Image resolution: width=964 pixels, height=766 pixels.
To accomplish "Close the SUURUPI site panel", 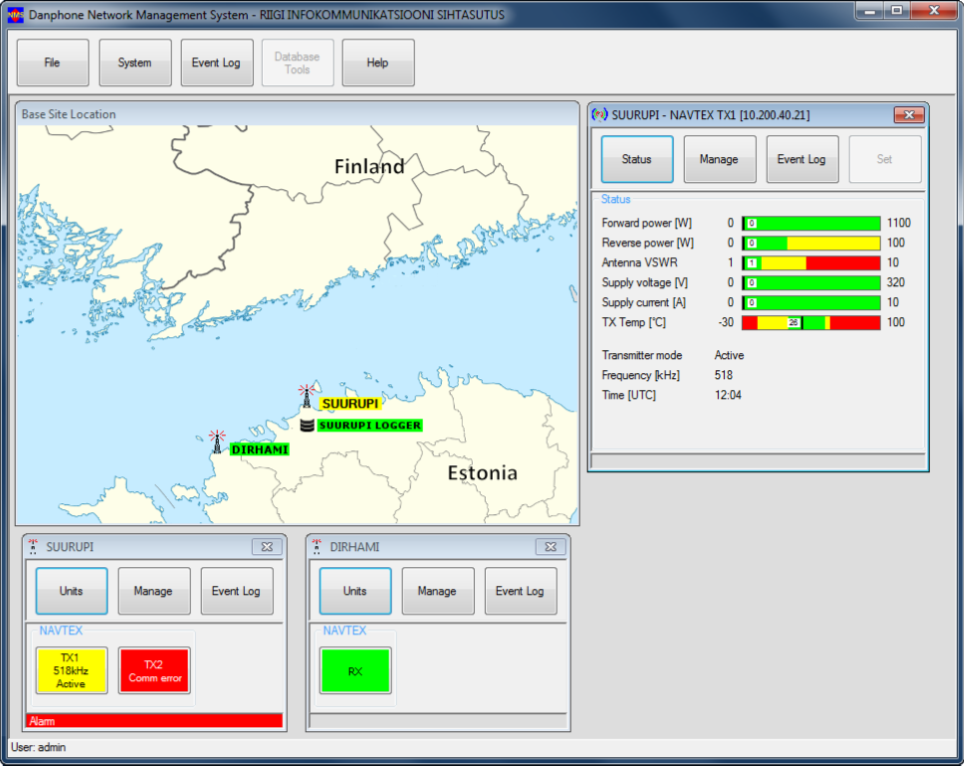I will point(266,547).
